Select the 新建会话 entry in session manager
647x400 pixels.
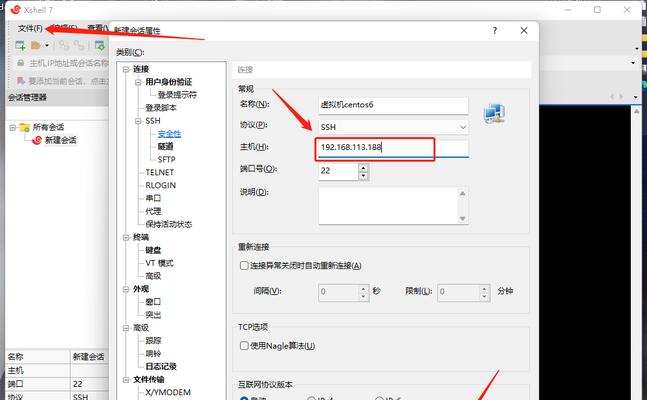[x=60, y=140]
